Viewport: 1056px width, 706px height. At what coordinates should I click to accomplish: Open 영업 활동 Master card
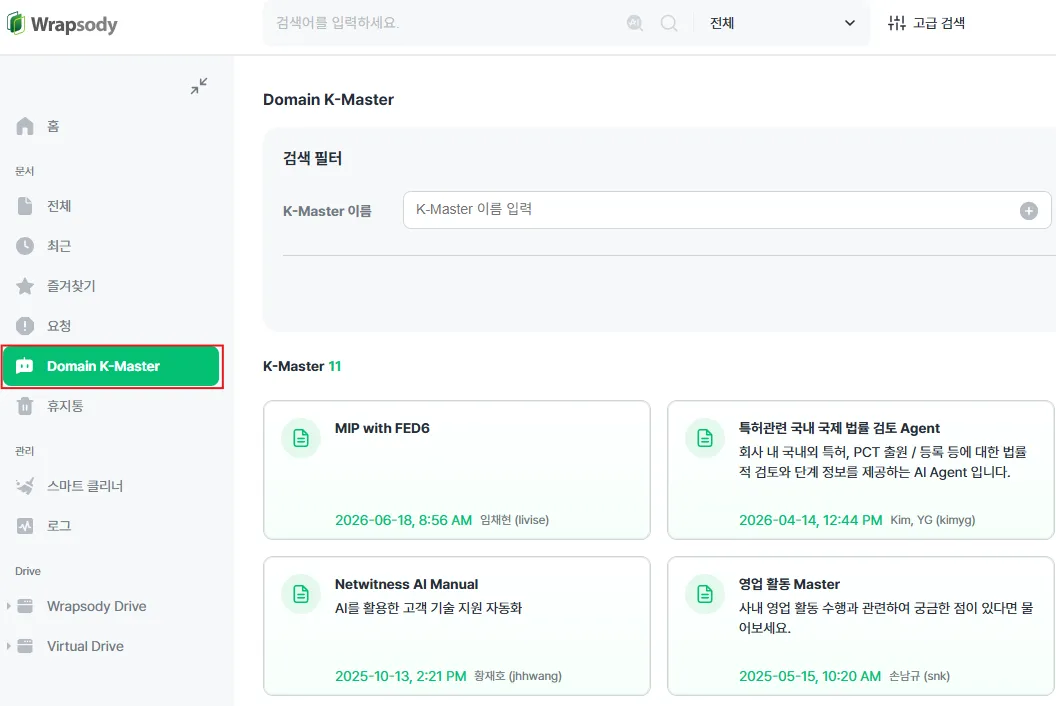(x=861, y=626)
